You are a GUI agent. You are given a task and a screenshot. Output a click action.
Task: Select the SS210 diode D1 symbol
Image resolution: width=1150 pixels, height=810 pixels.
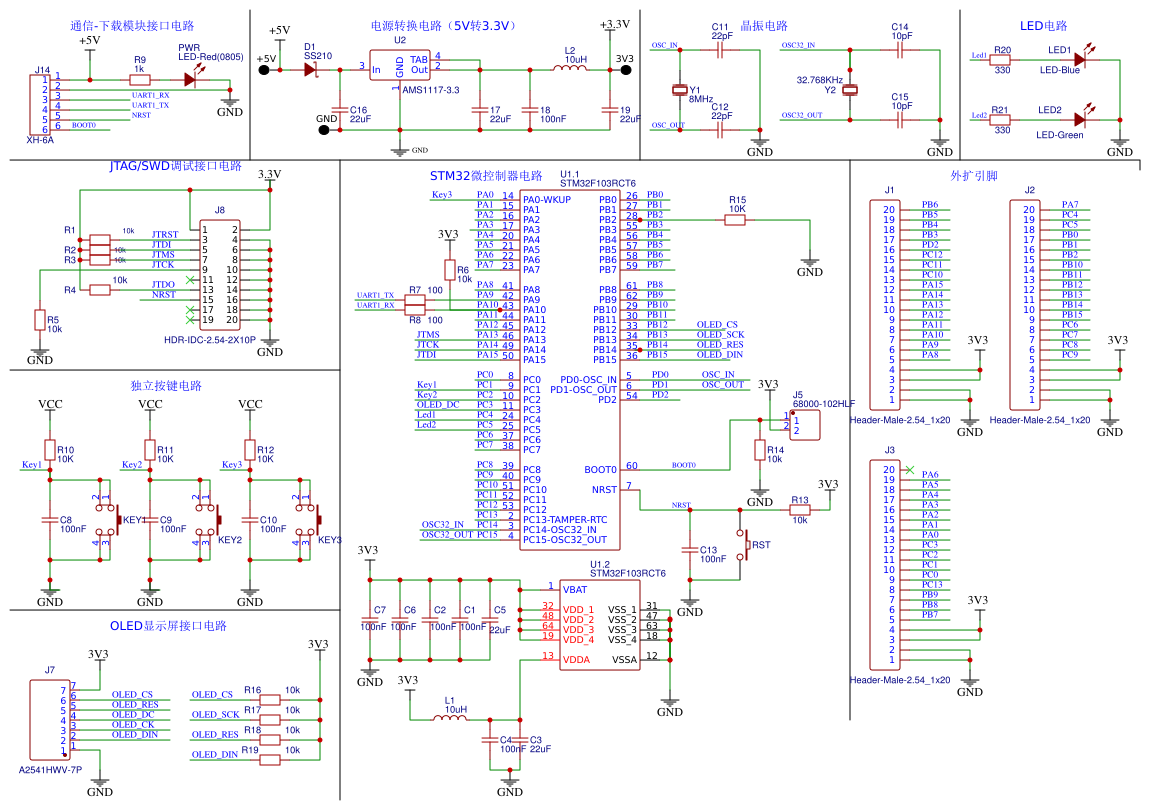pyautogui.click(x=309, y=69)
